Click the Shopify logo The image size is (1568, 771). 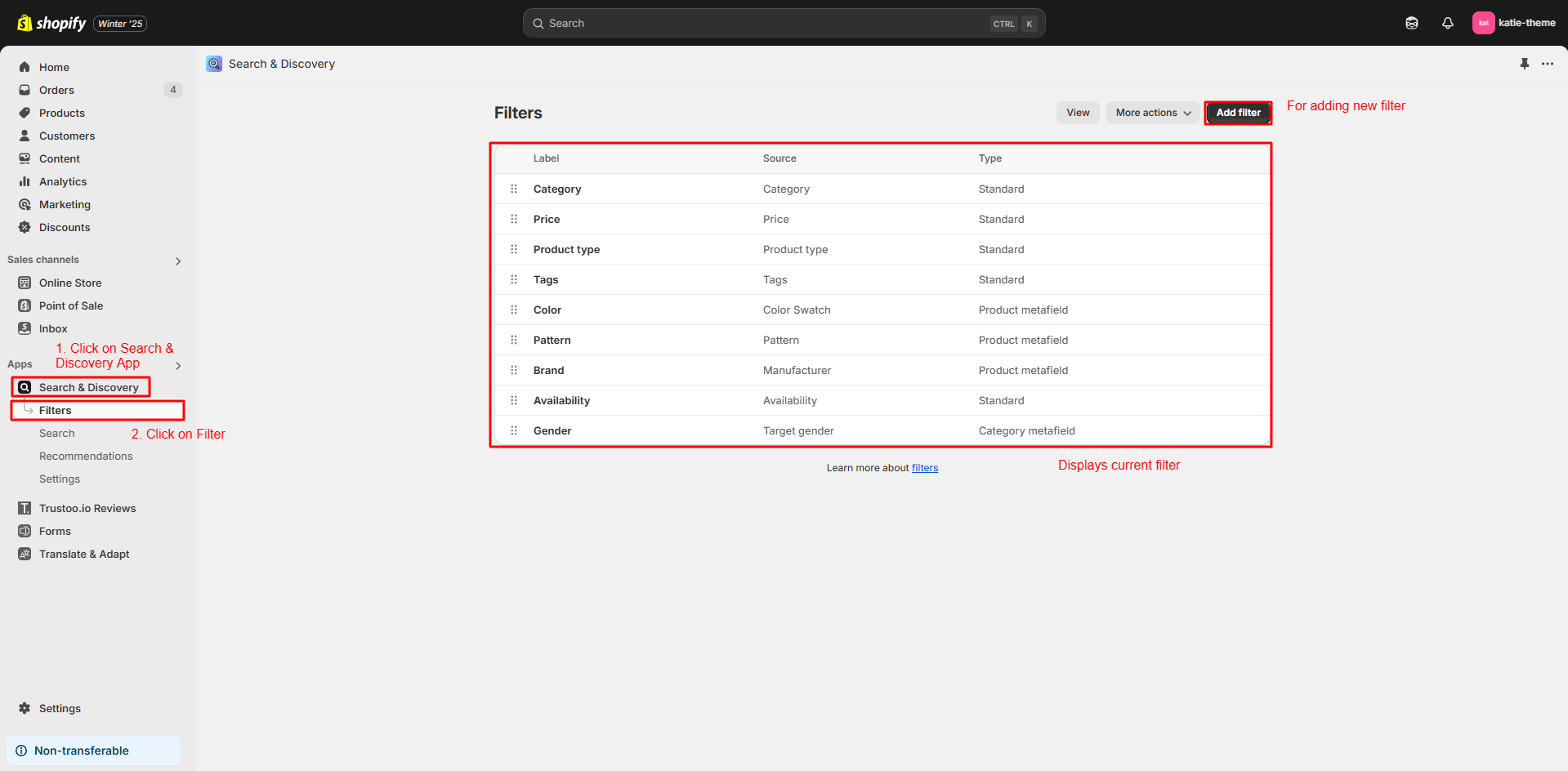tap(51, 23)
